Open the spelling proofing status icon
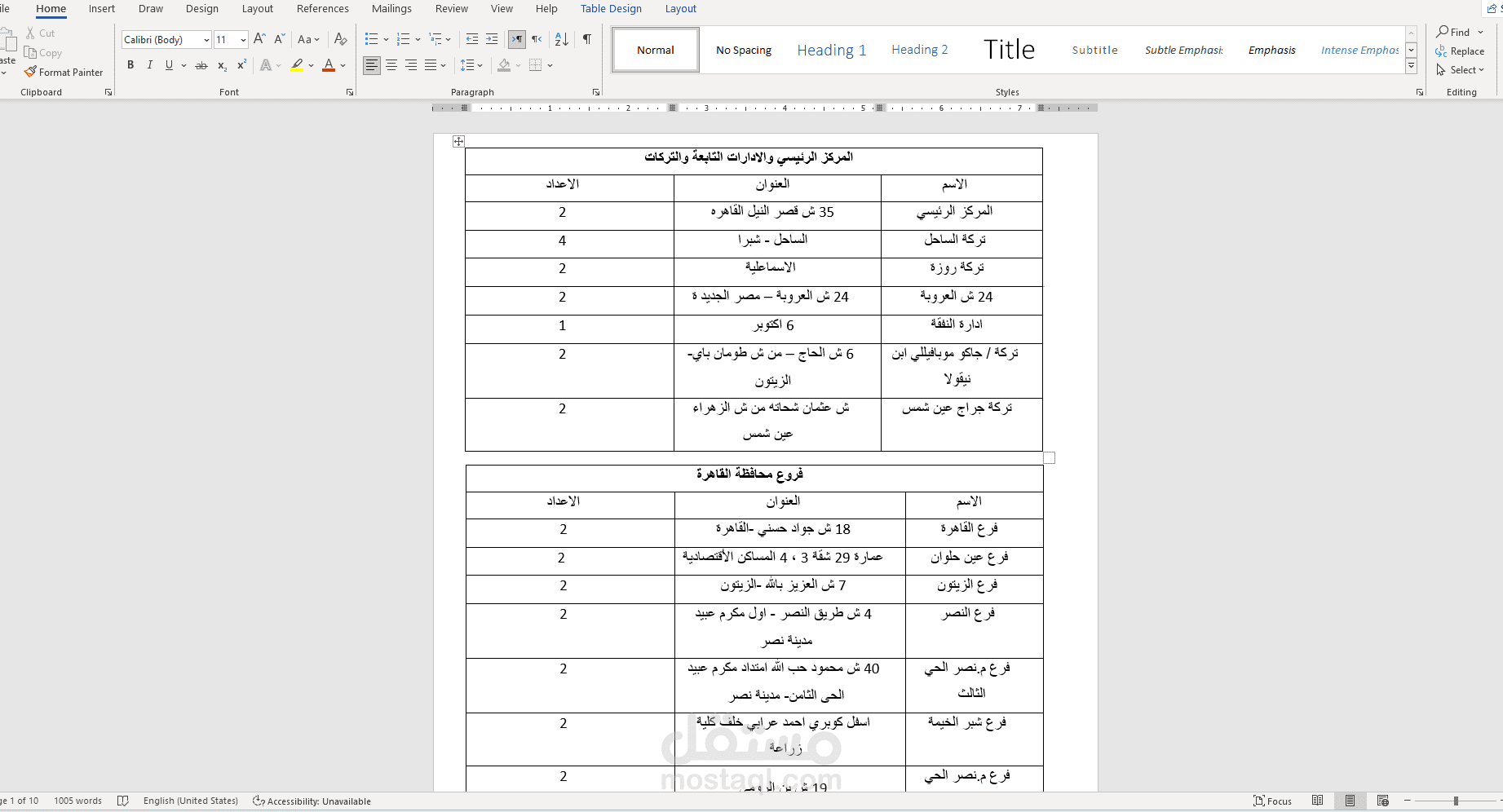This screenshot has height=812, width=1503. (x=123, y=801)
